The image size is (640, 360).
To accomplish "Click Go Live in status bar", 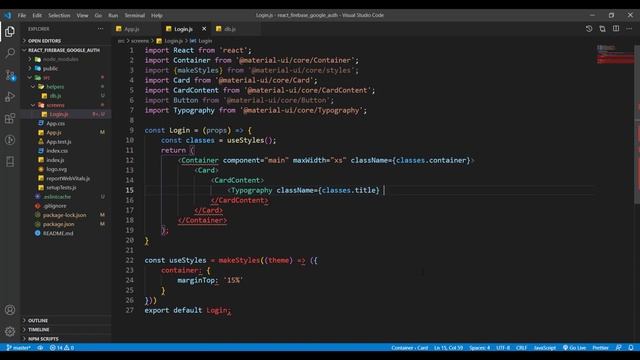I will click(x=574, y=348).
